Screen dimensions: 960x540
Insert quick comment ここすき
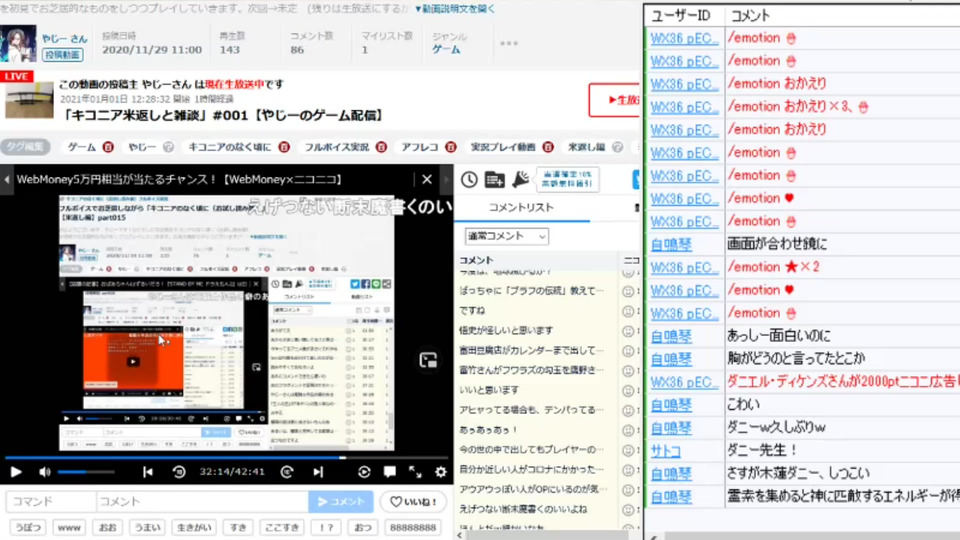coord(282,527)
